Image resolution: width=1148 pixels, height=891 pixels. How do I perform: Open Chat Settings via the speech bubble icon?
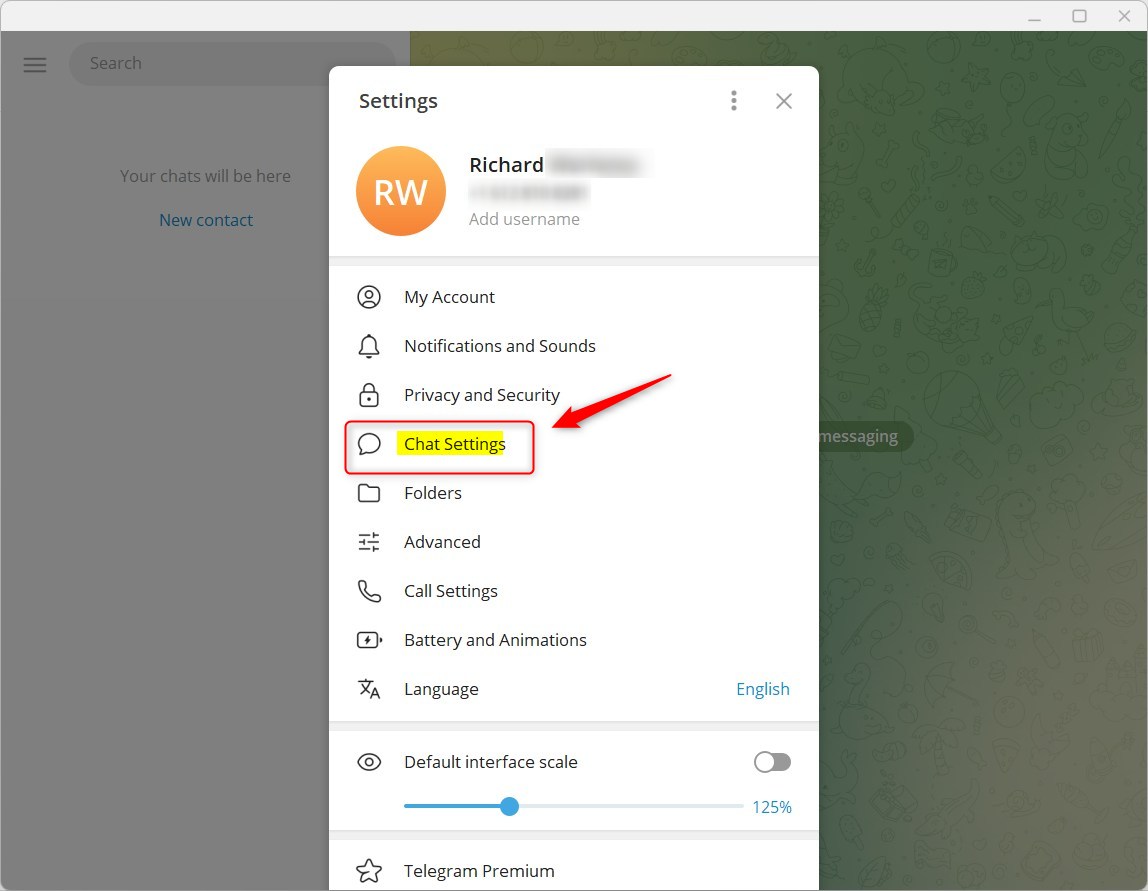[x=369, y=443]
